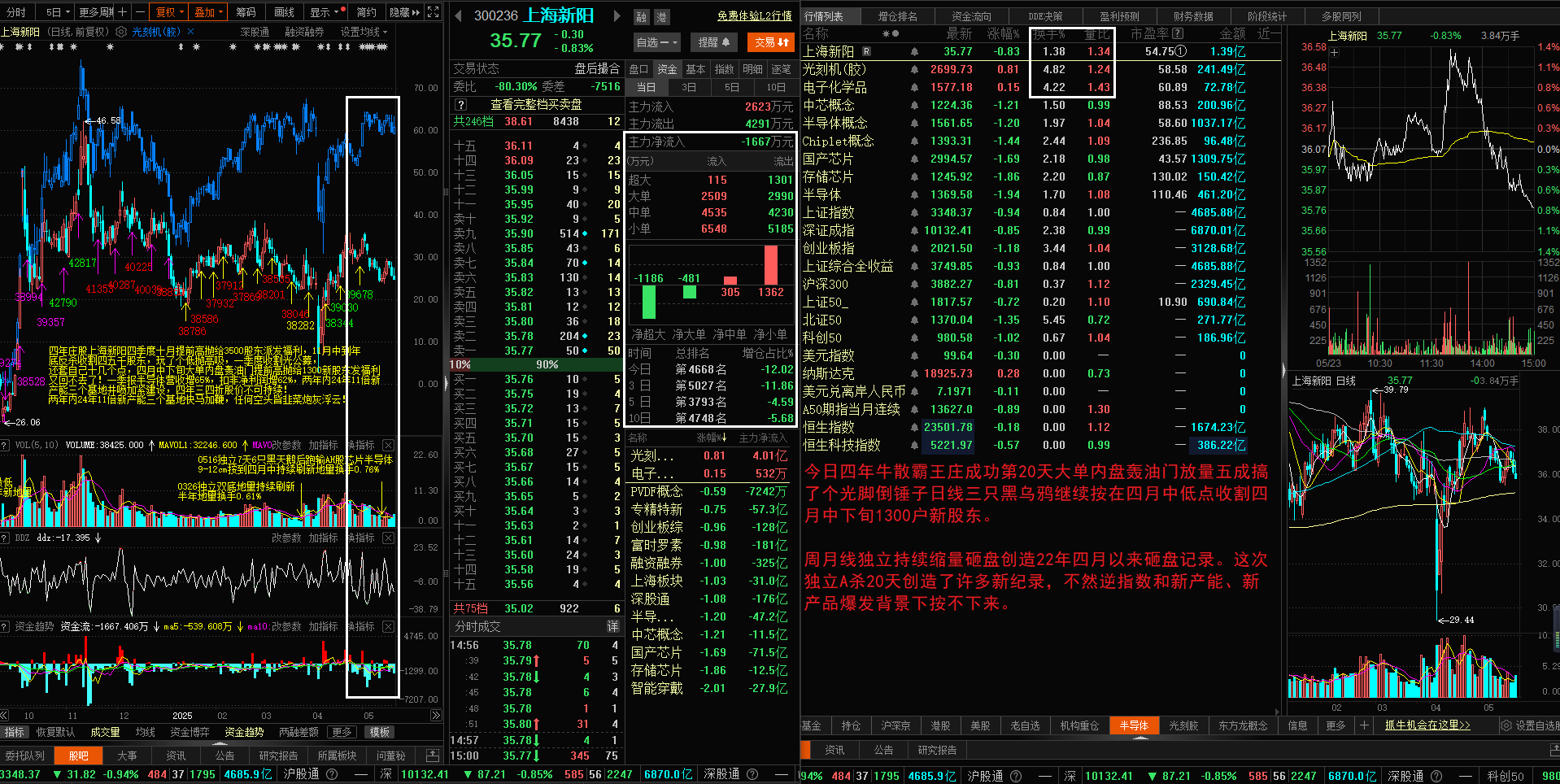Open the 复权 dropdown

(170, 12)
